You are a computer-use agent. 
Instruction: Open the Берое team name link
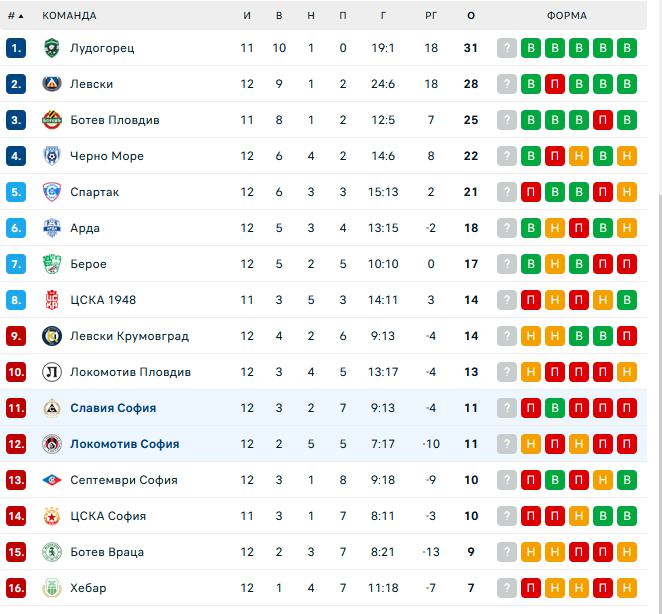(x=88, y=264)
